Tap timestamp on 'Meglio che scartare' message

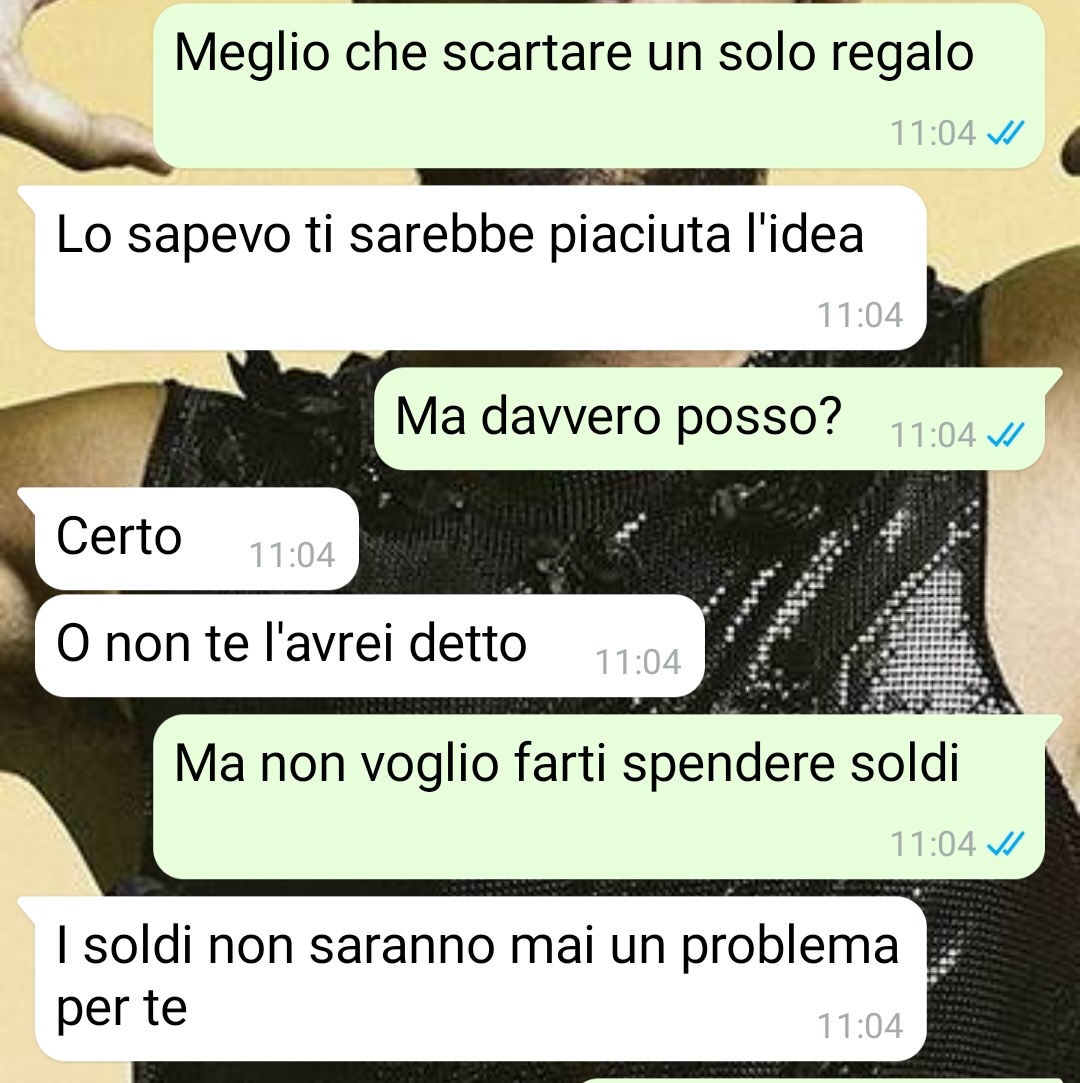933,133
